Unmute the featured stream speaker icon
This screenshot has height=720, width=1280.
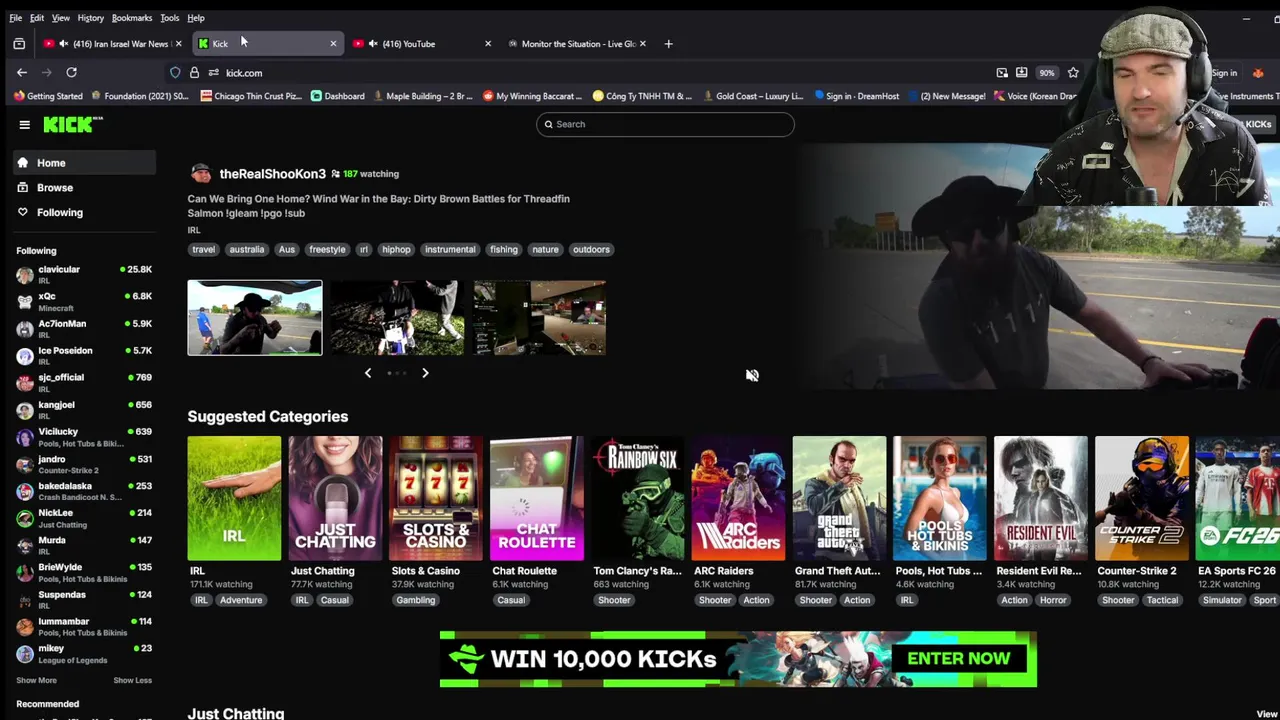[x=752, y=375]
